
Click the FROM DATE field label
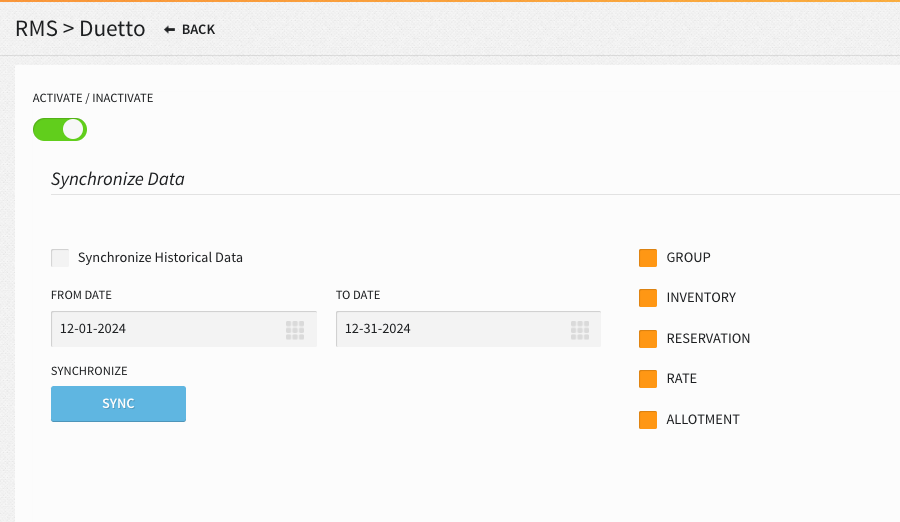[82, 295]
